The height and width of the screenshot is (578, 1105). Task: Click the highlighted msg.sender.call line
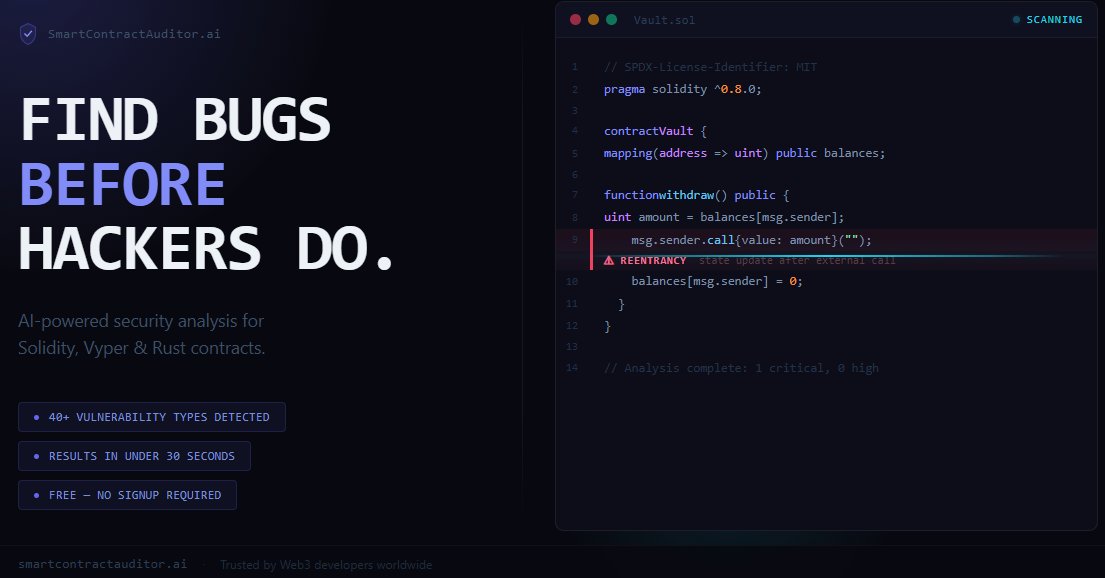click(x=751, y=240)
